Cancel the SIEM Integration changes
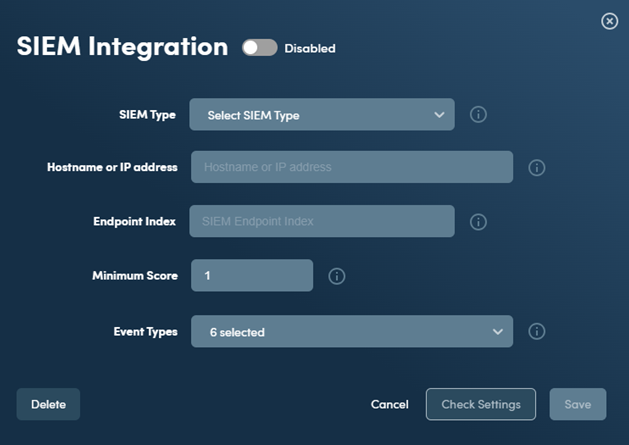Image resolution: width=629 pixels, height=445 pixels. 390,404
